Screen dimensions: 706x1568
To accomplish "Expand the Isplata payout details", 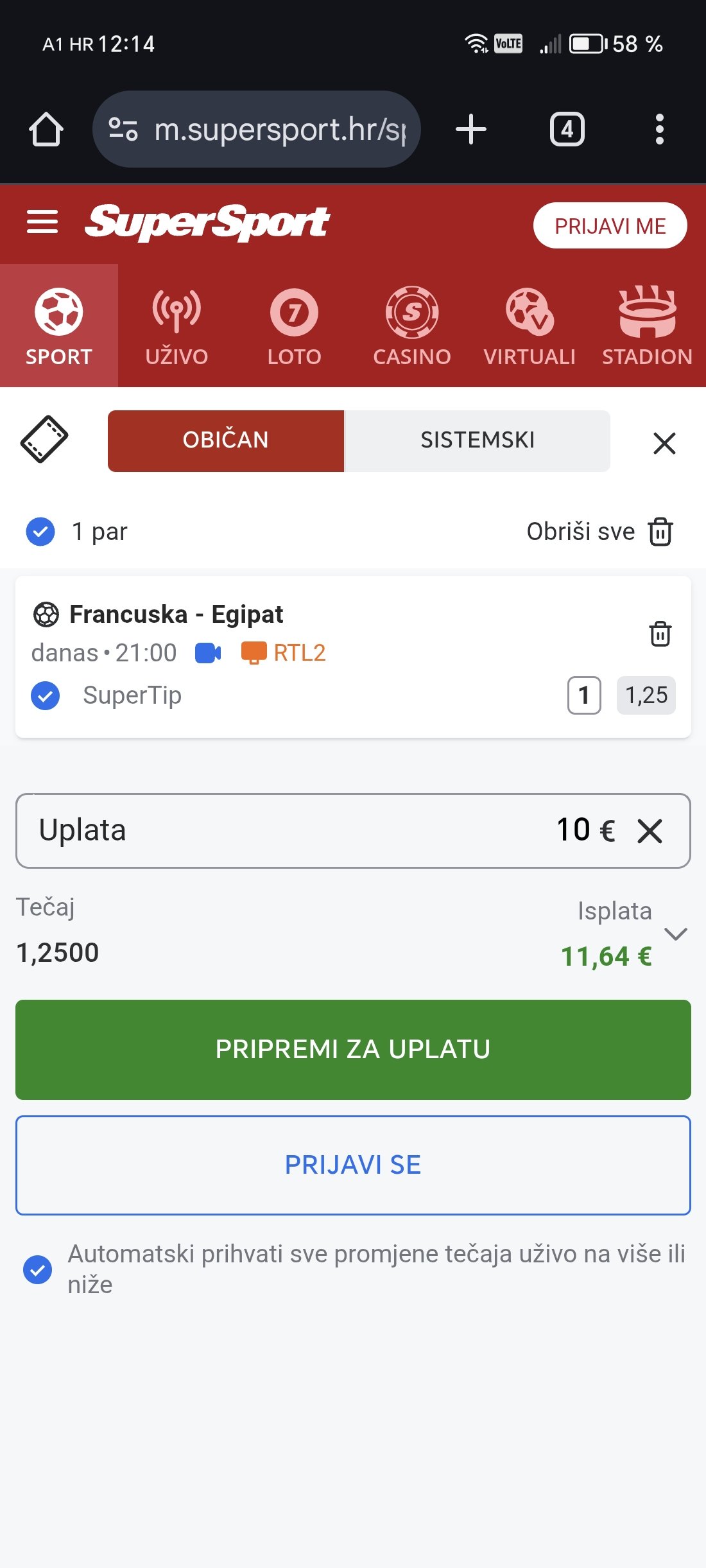I will pyautogui.click(x=676, y=934).
